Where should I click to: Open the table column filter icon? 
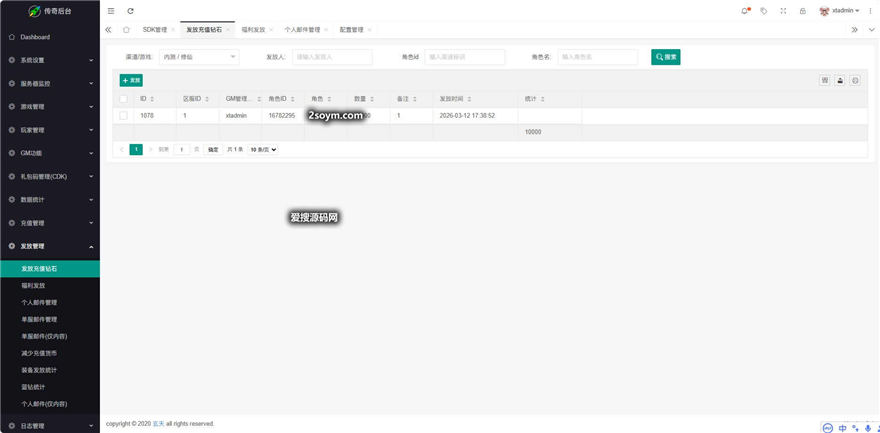825,80
